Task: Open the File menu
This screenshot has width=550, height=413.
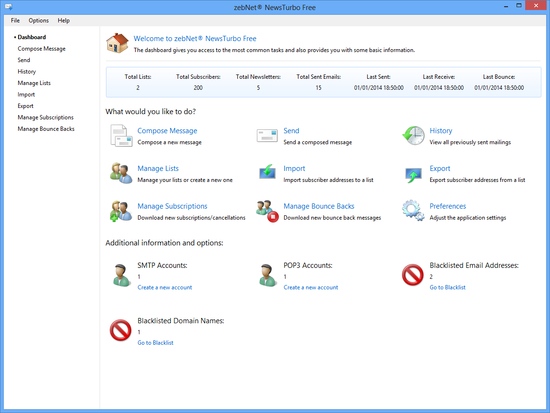Action: (15, 20)
